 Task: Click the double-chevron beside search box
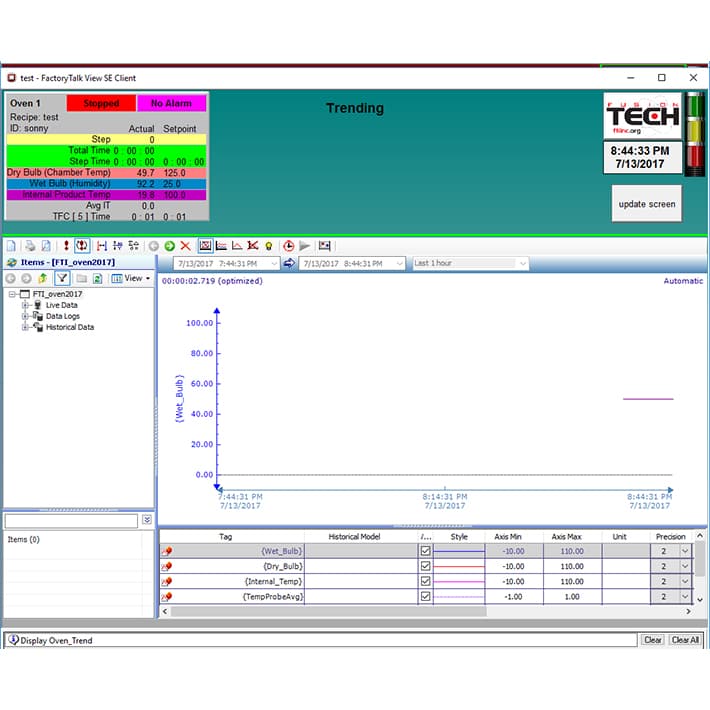coord(147,520)
